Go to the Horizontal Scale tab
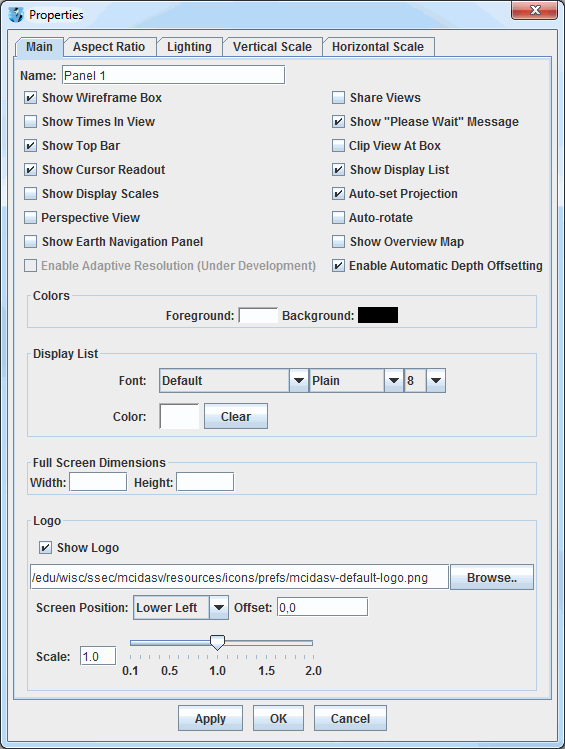Viewport: 565px width, 749px height. 378,47
